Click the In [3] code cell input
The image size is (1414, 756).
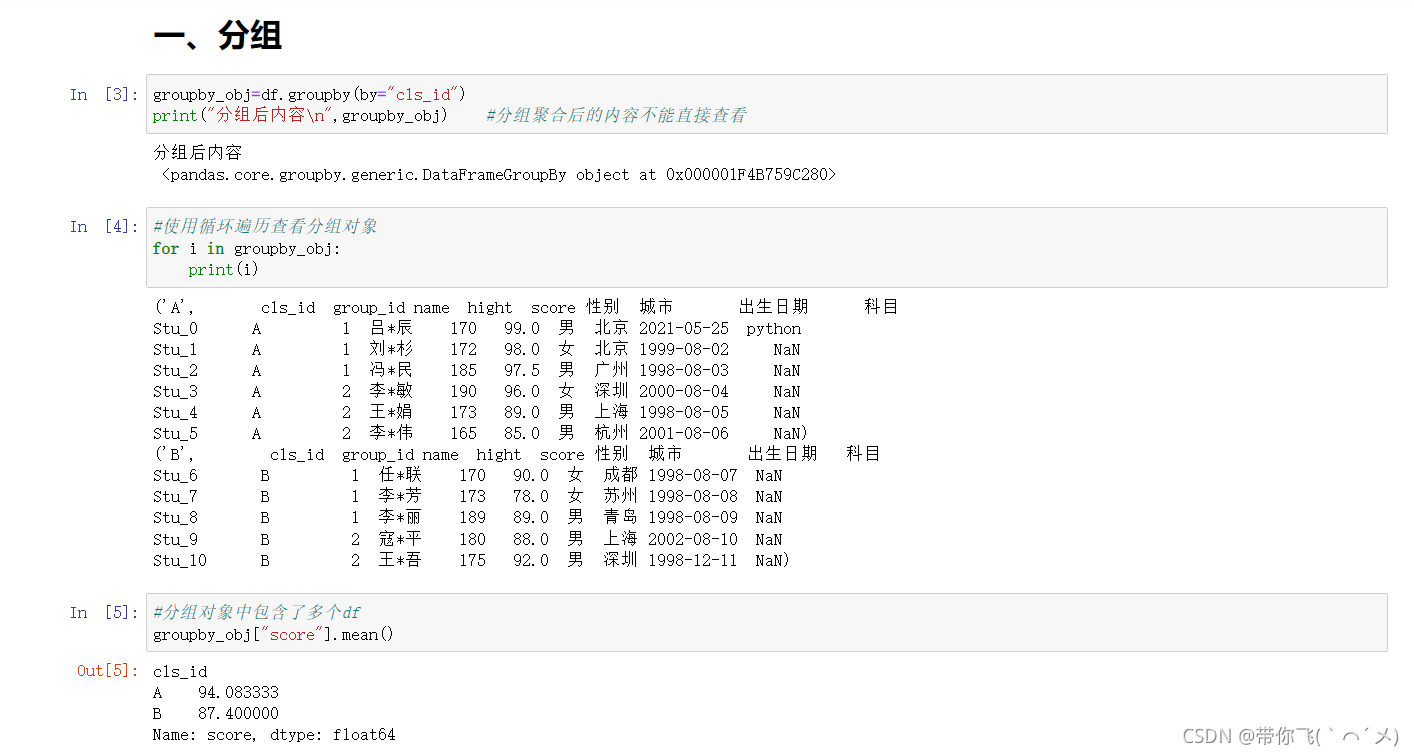[x=766, y=104]
